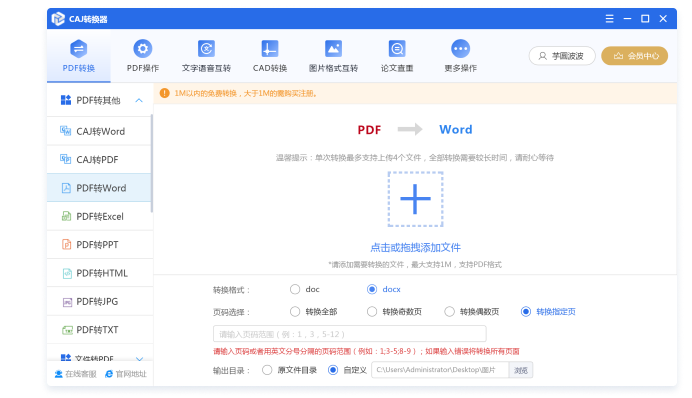Image resolution: width=692 pixels, height=398 pixels.
Task: Collapse the PDF转其他 section chevron
Action: 139,100
